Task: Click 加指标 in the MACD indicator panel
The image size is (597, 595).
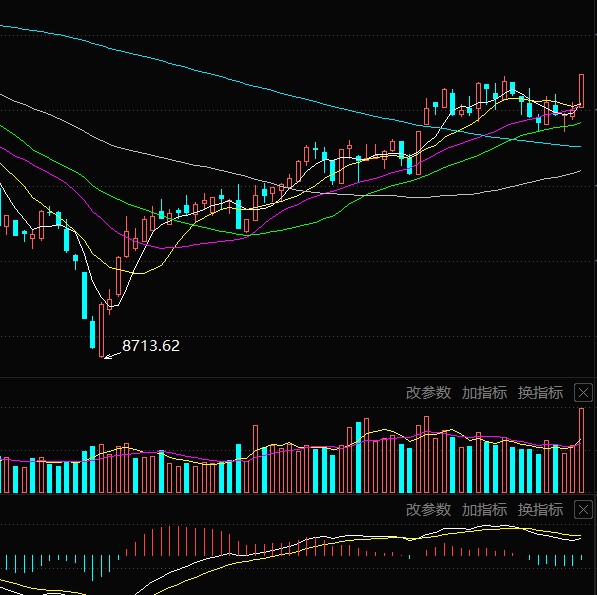Action: tap(484, 509)
